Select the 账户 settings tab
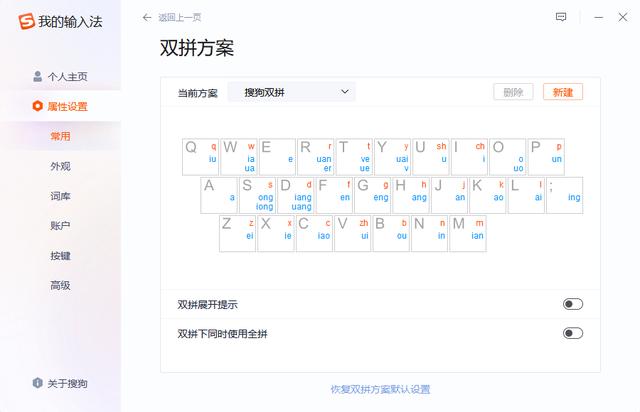The image size is (640, 412). point(60,226)
